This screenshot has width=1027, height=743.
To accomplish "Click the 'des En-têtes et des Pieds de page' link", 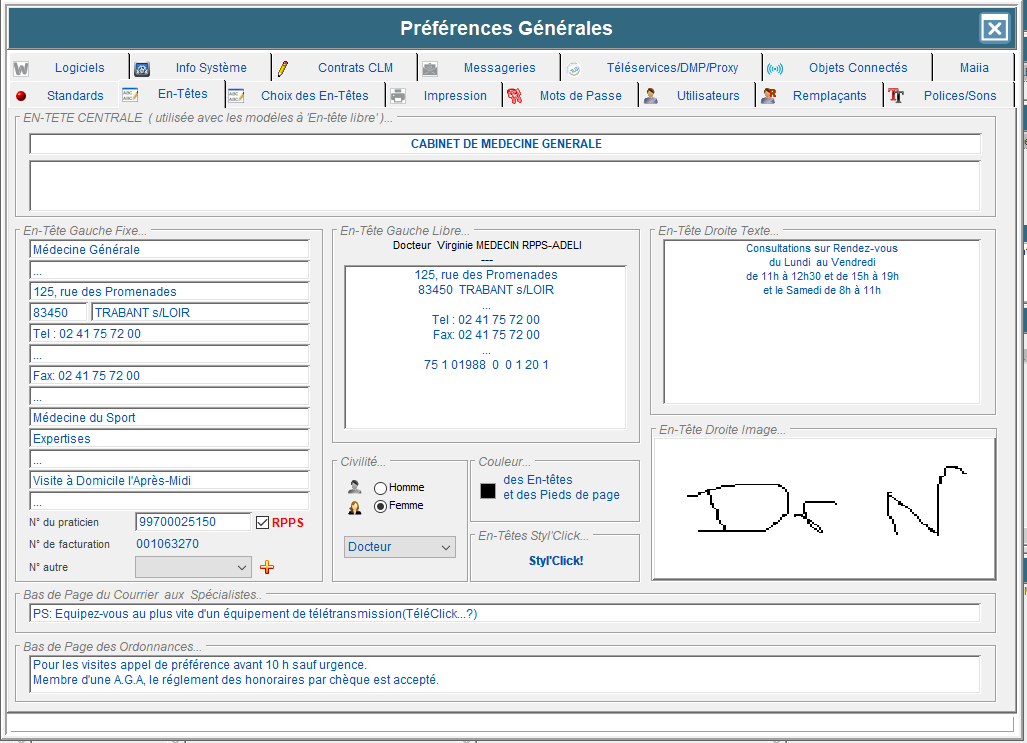I will coord(561,487).
